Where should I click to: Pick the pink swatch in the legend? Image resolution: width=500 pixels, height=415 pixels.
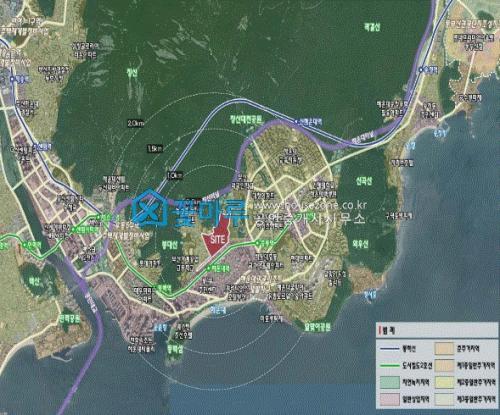(x=390, y=399)
